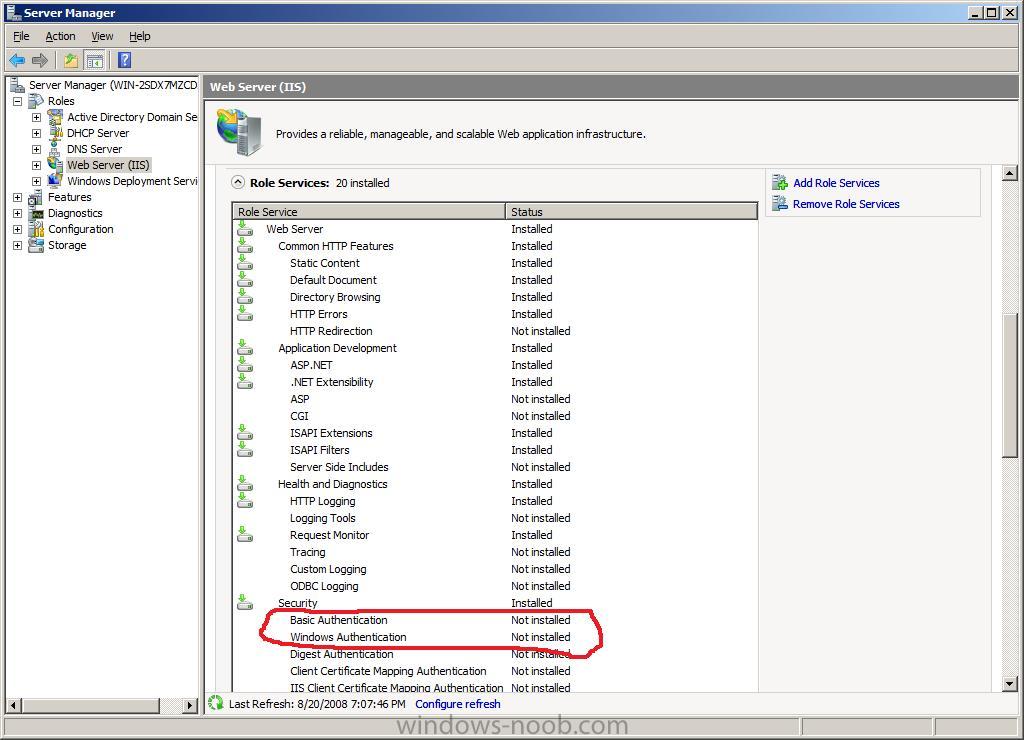Expand Active Directory Domain Services node
Image resolution: width=1024 pixels, height=740 pixels.
pos(37,118)
